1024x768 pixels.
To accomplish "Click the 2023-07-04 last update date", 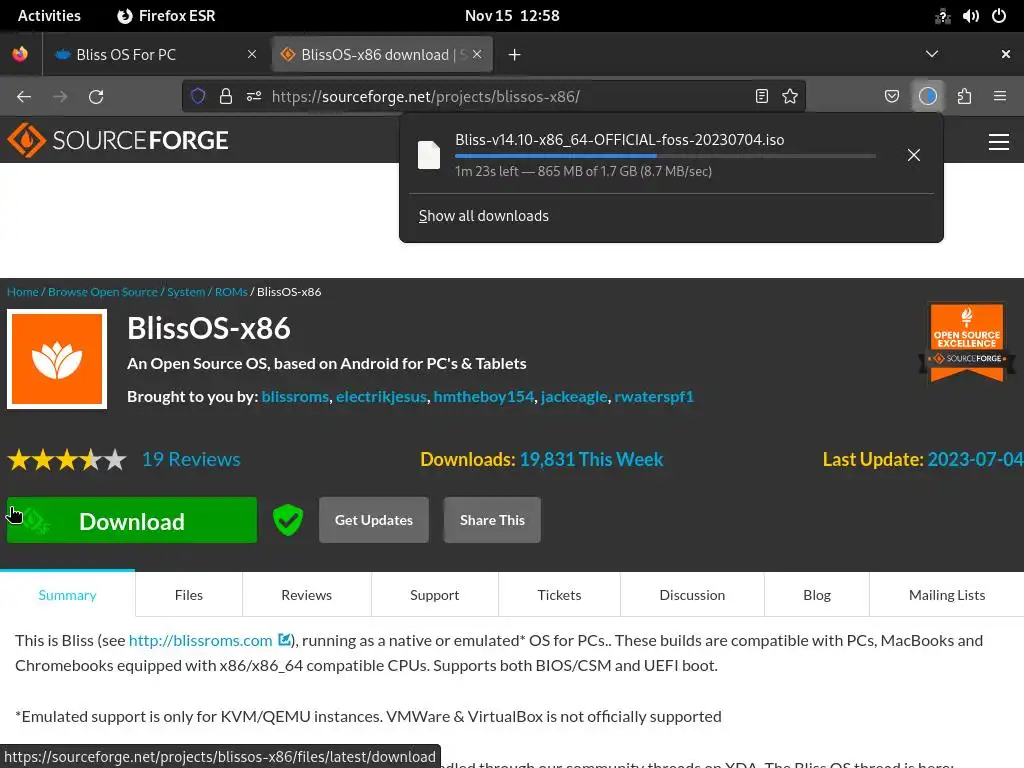I will tap(975, 460).
